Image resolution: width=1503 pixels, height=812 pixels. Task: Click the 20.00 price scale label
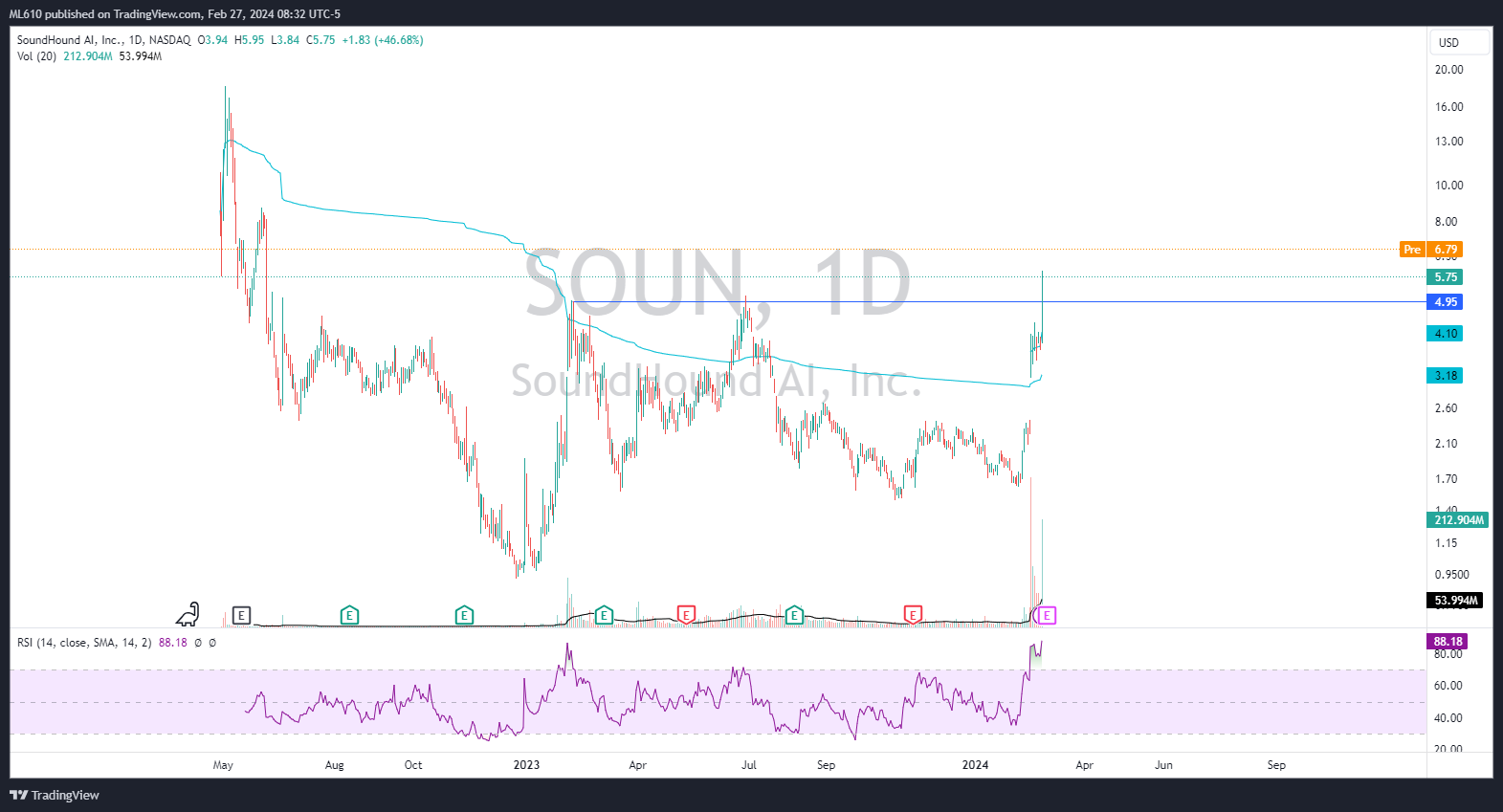[x=1448, y=70]
